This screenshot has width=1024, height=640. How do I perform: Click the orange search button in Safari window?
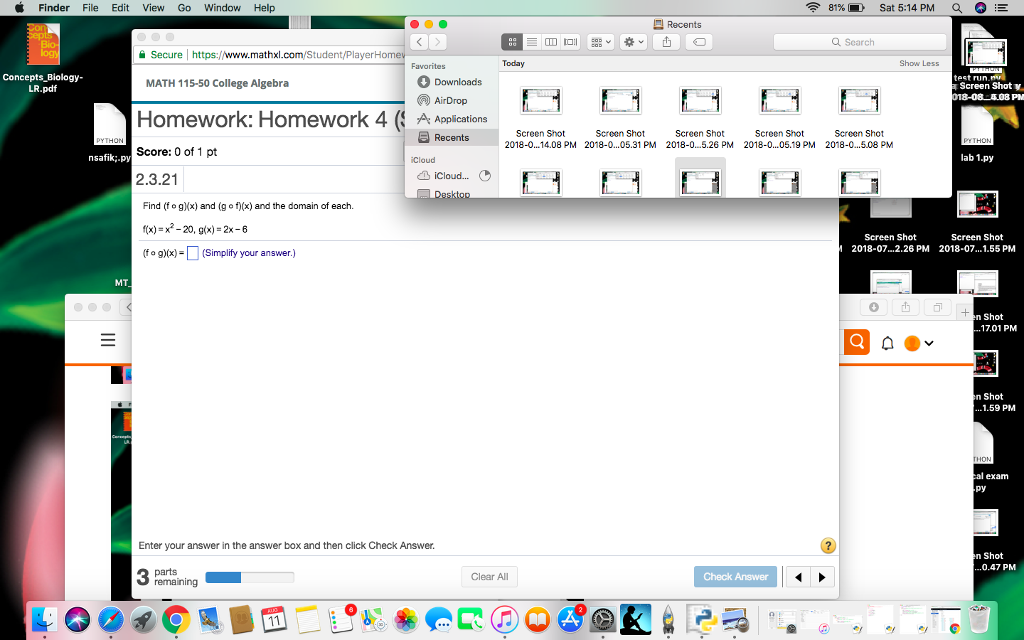pos(856,342)
